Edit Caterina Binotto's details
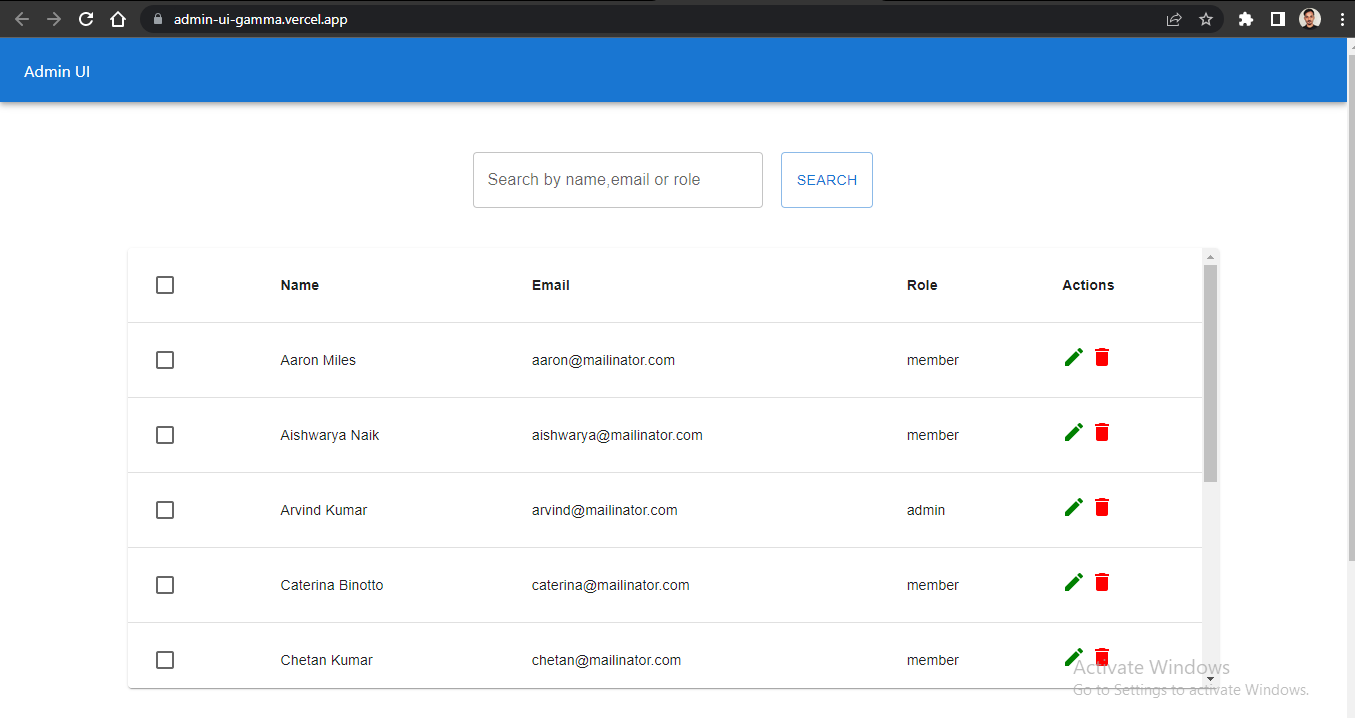This screenshot has width=1355, height=718. click(x=1073, y=581)
